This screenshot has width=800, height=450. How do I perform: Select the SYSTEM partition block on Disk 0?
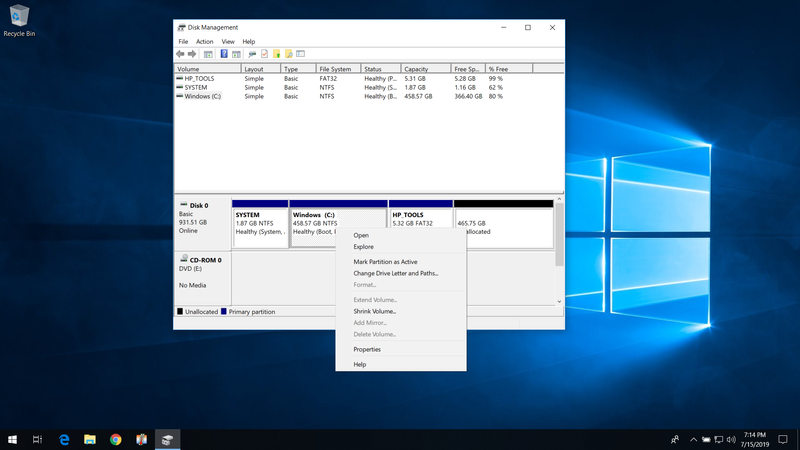260,225
